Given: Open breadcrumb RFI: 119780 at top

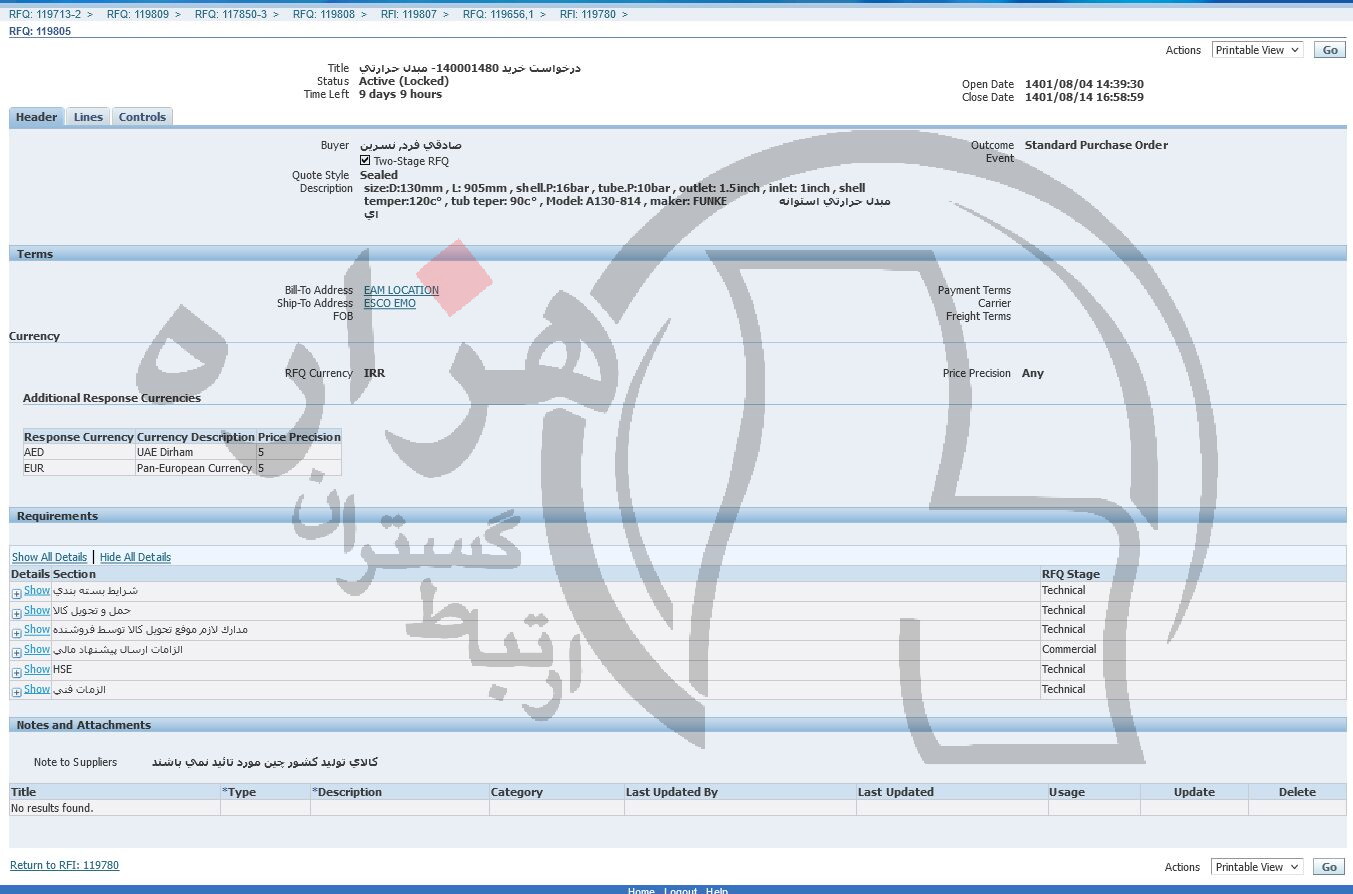Looking at the screenshot, I should (588, 14).
